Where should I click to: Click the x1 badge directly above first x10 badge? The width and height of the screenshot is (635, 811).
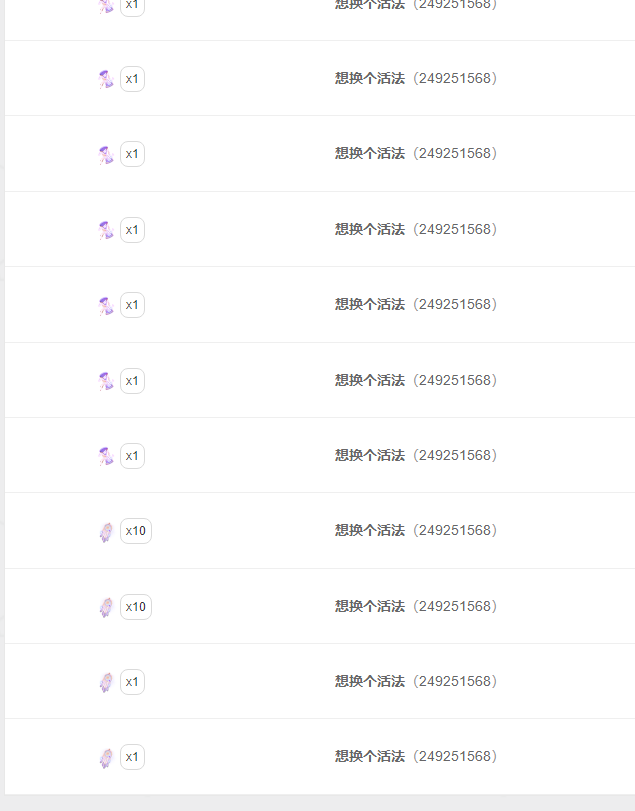132,456
